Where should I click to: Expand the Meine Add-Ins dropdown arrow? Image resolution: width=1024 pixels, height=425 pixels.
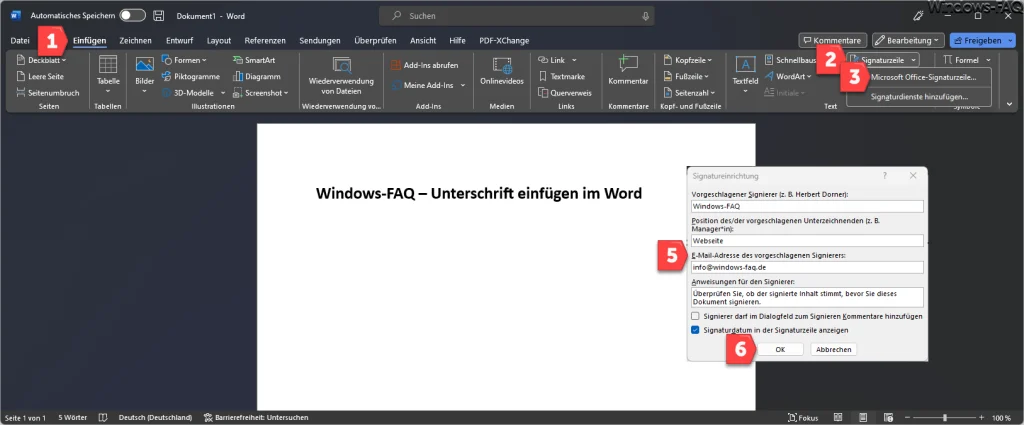coord(462,86)
